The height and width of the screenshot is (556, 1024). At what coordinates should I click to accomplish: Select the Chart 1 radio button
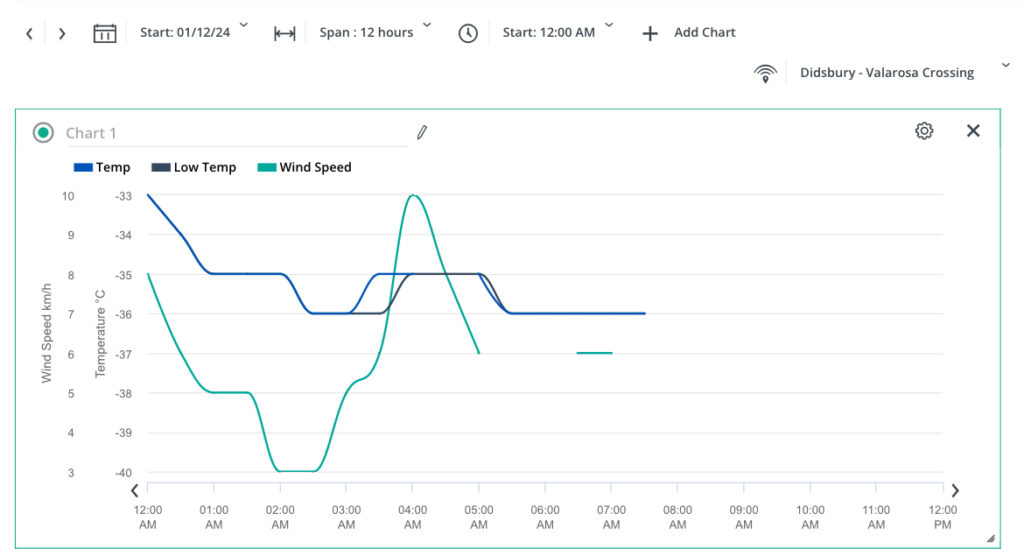pyautogui.click(x=43, y=133)
